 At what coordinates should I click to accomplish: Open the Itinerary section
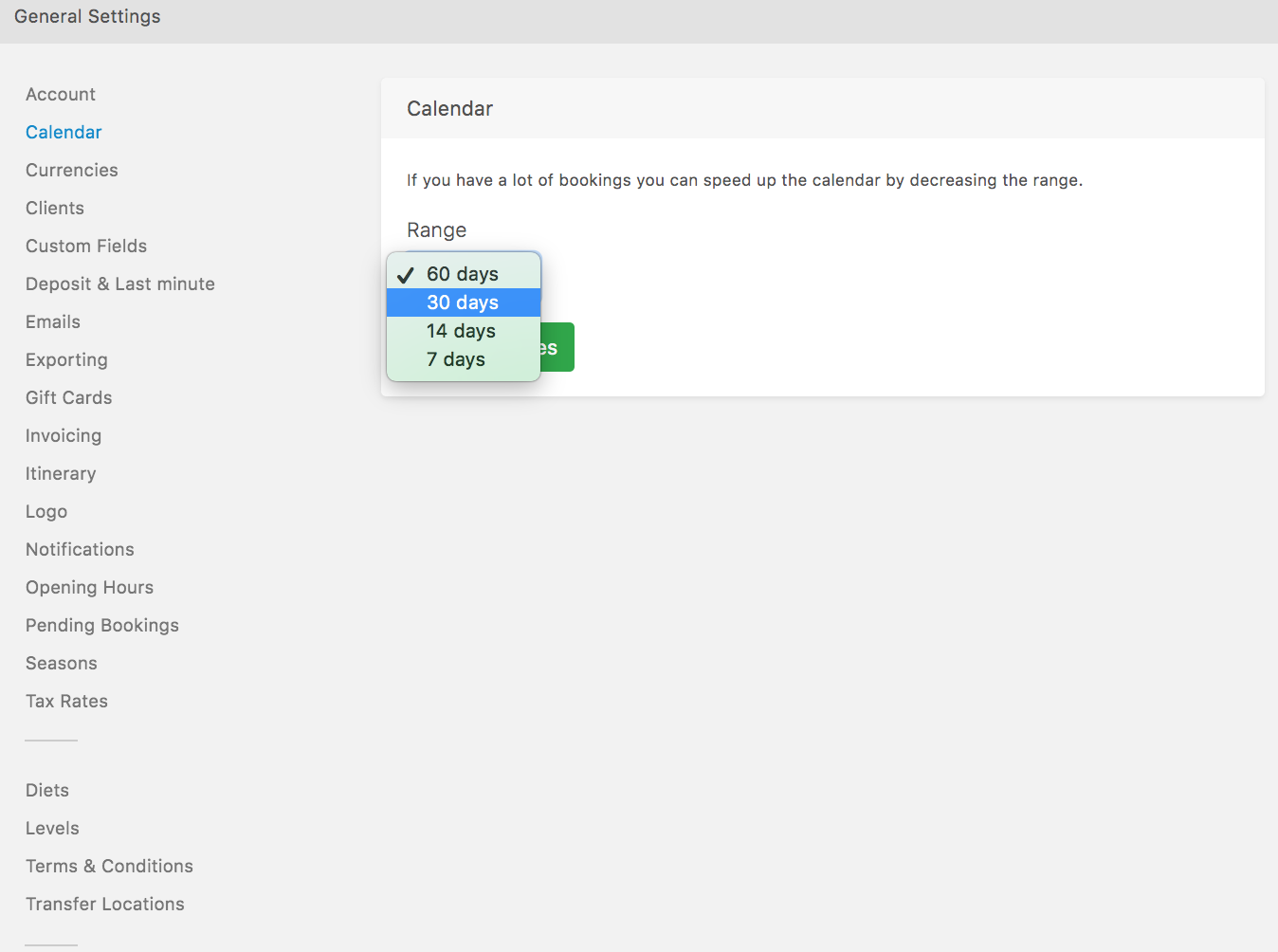[x=61, y=473]
